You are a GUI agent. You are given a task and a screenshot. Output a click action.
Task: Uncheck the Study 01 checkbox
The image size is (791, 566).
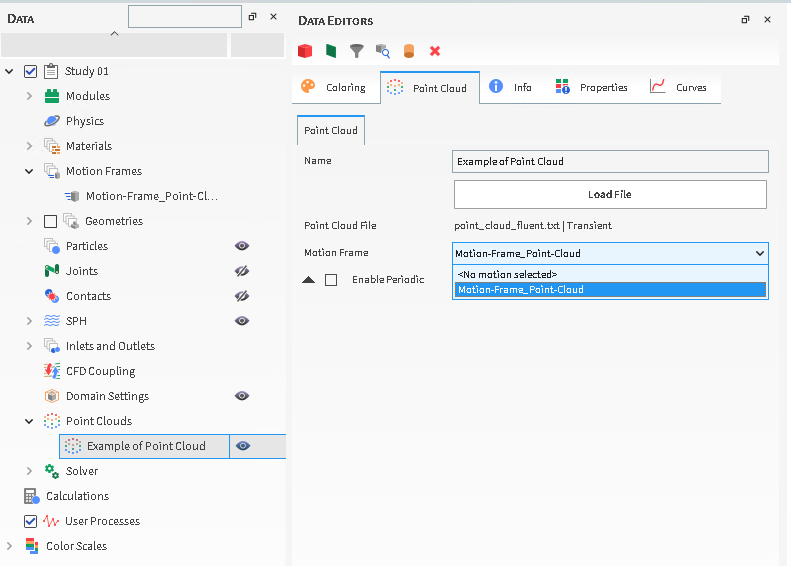pos(30,71)
